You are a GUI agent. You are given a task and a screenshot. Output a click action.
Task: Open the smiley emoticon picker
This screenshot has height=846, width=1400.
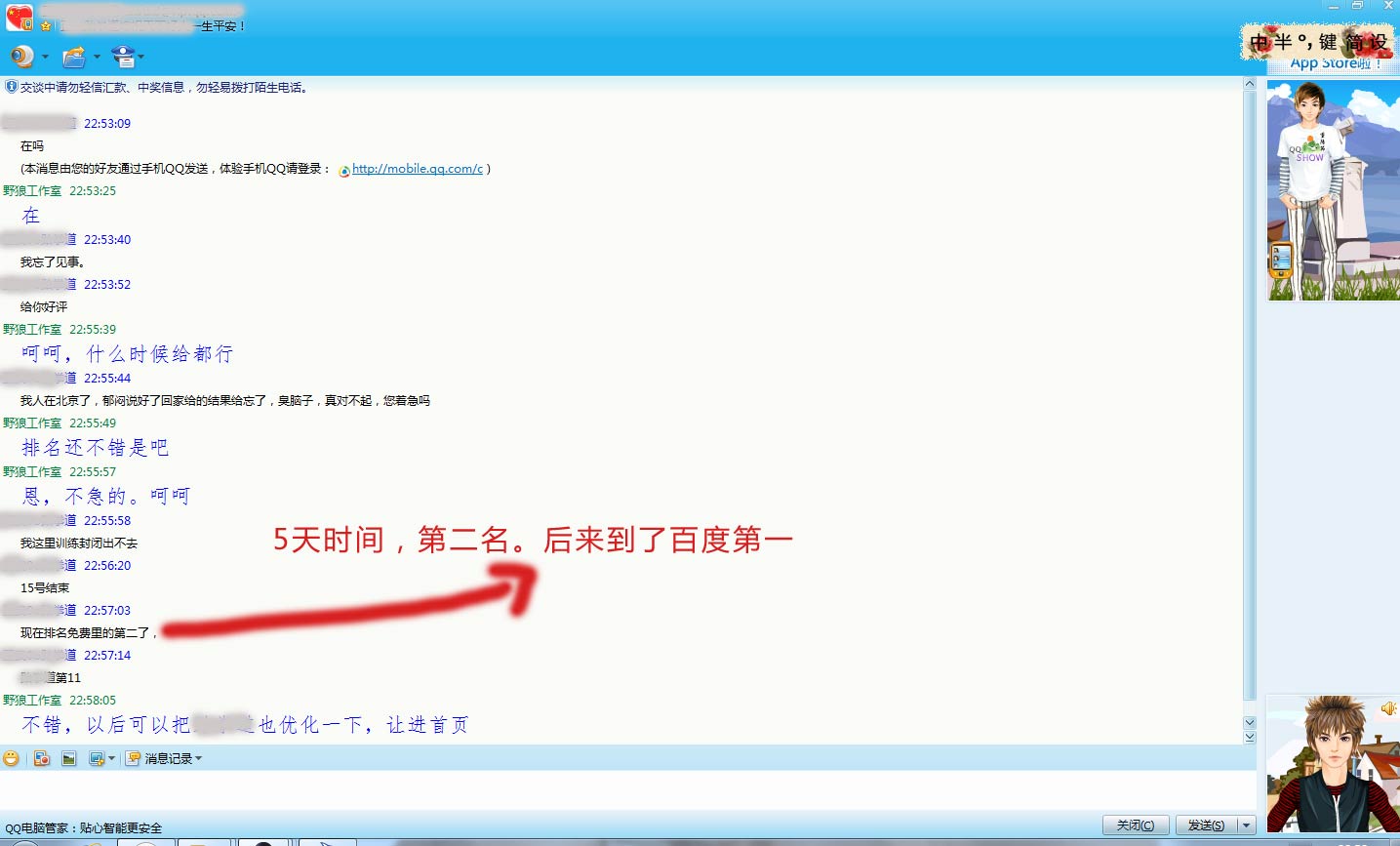[x=11, y=758]
